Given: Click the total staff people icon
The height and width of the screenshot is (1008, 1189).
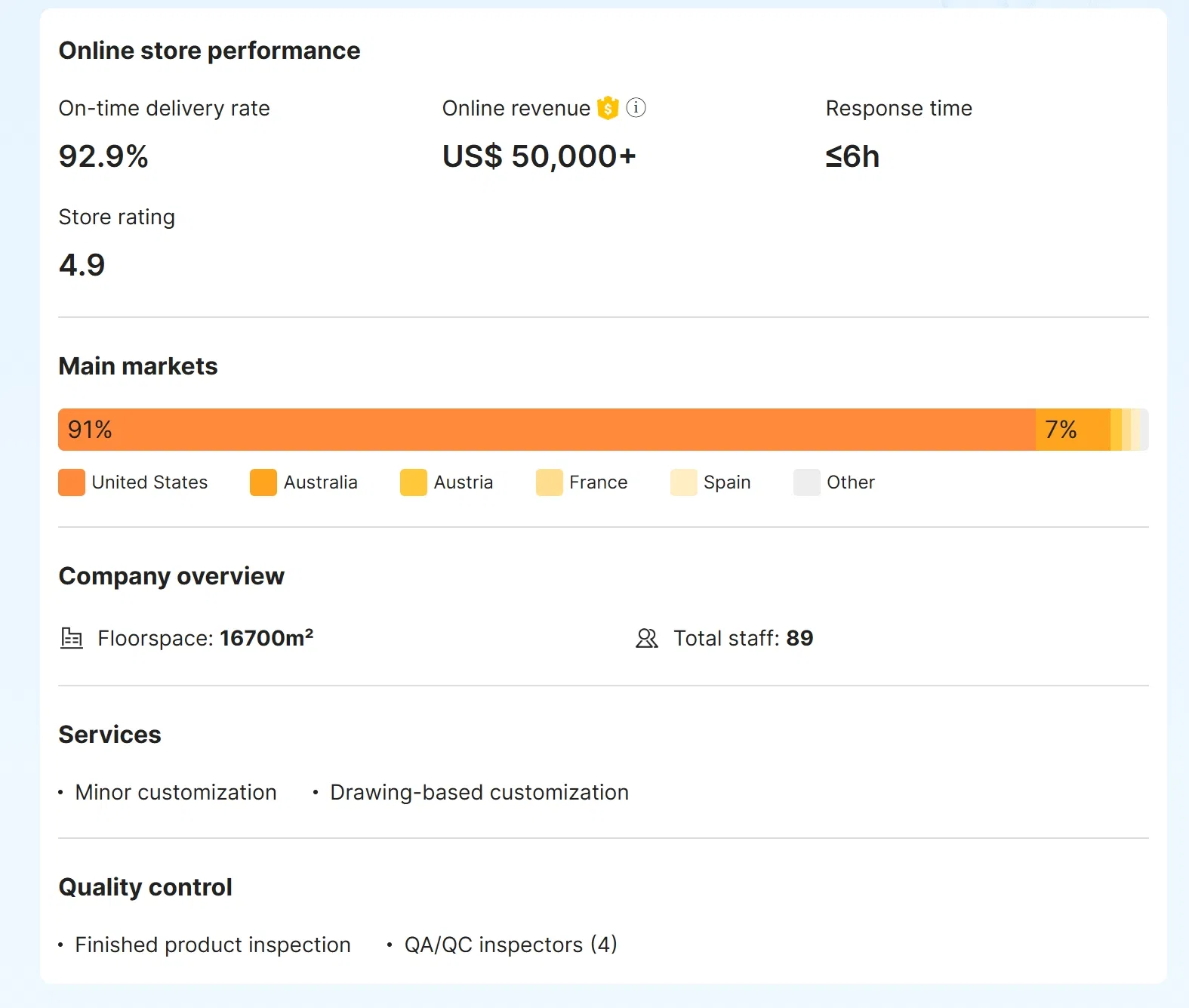Looking at the screenshot, I should [647, 638].
